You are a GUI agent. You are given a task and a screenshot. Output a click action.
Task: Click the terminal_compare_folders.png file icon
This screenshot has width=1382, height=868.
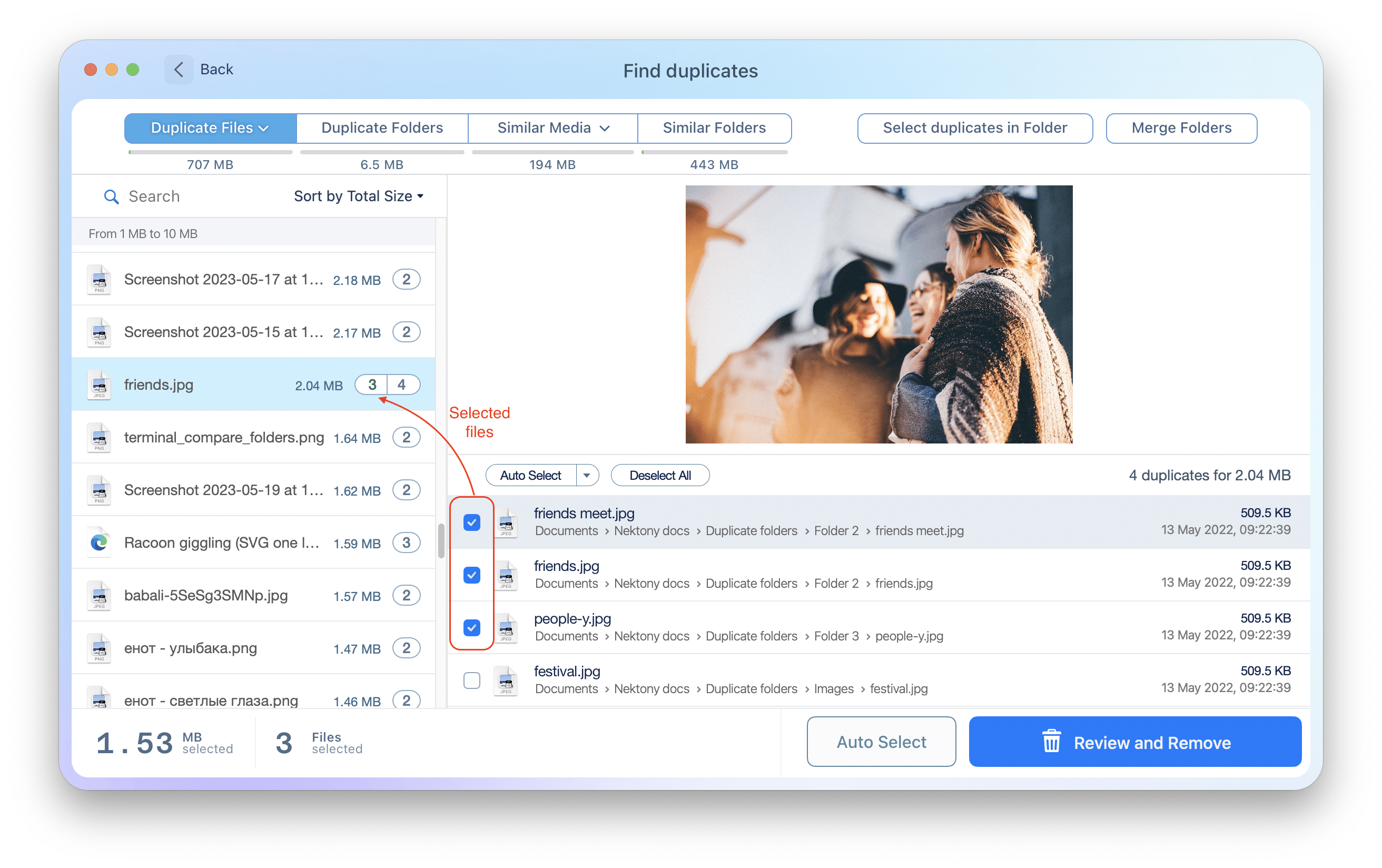coord(98,438)
